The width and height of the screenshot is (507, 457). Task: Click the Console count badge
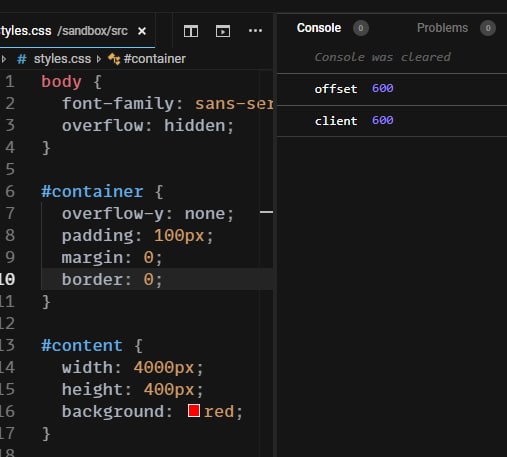(361, 28)
